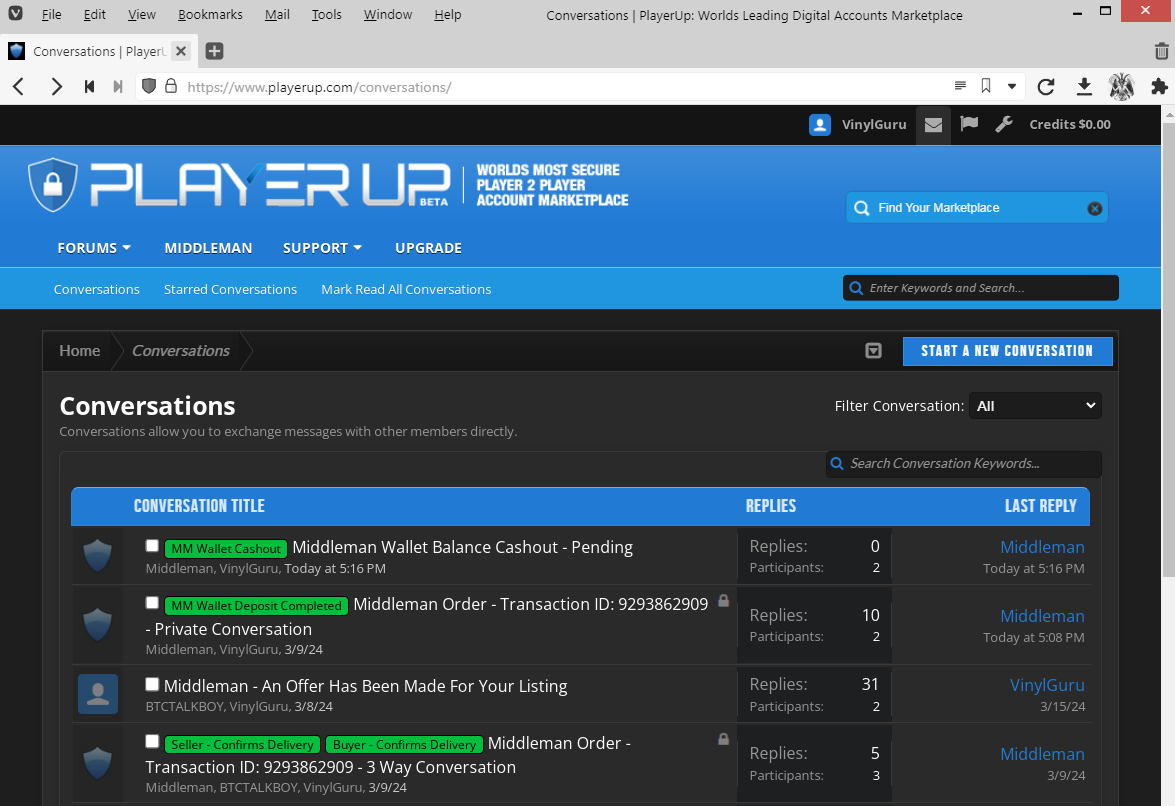Open the Starred Conversations link
The image size is (1175, 806).
(x=230, y=289)
